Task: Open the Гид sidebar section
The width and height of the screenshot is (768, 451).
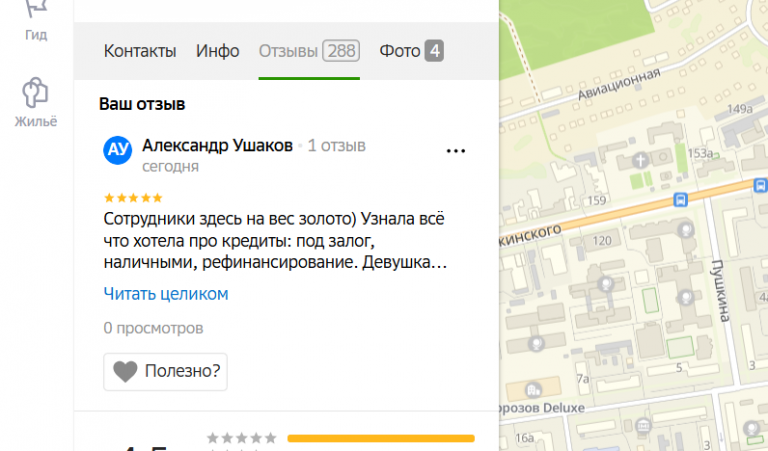Action: pos(36,21)
